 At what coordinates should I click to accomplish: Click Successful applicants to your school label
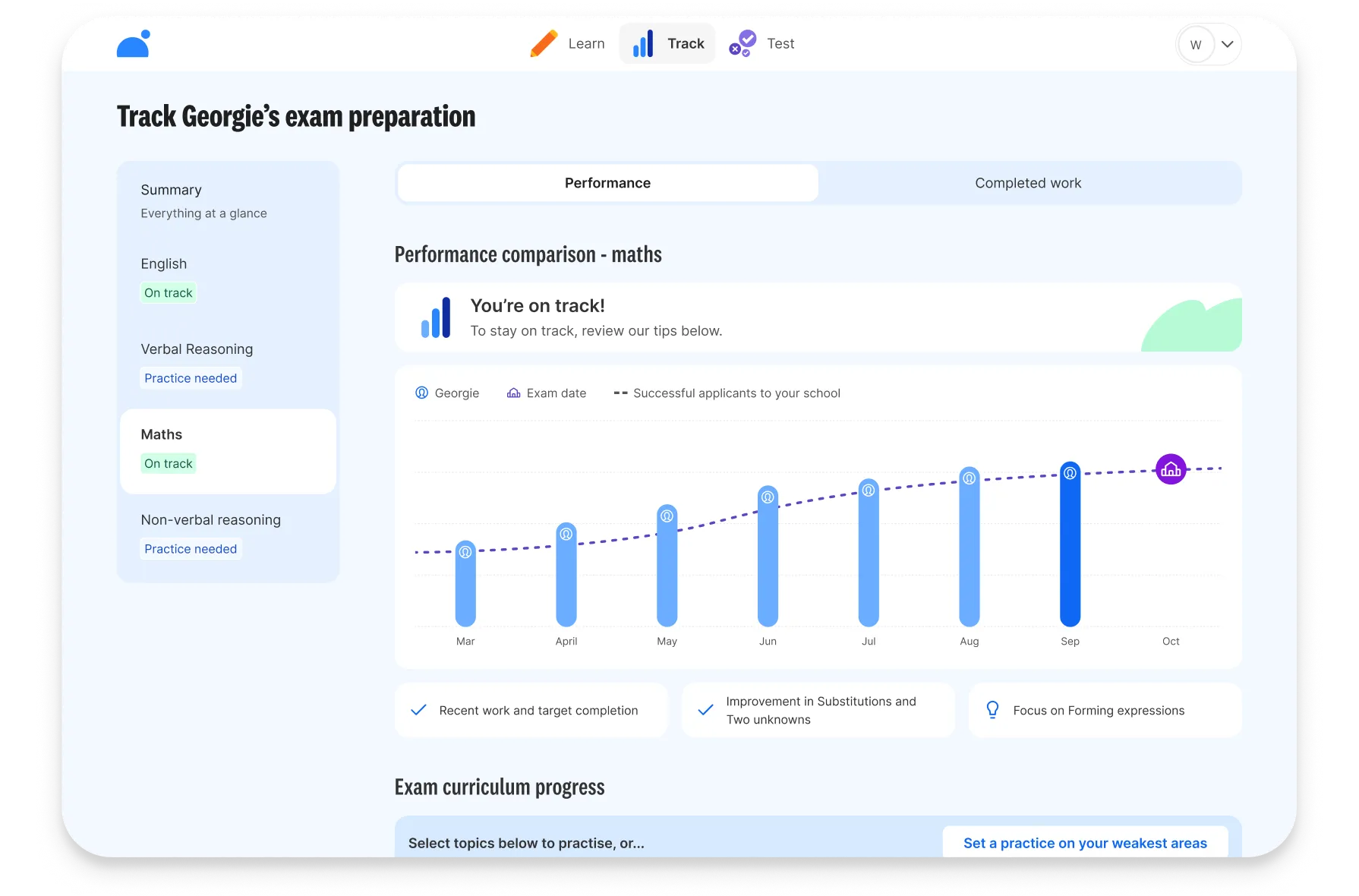736,393
